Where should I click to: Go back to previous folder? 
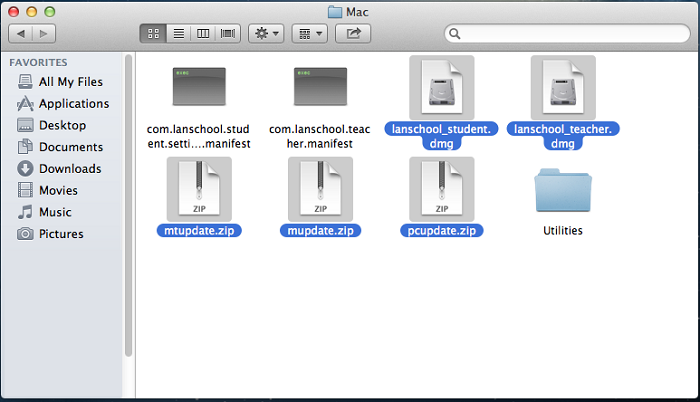(21, 34)
